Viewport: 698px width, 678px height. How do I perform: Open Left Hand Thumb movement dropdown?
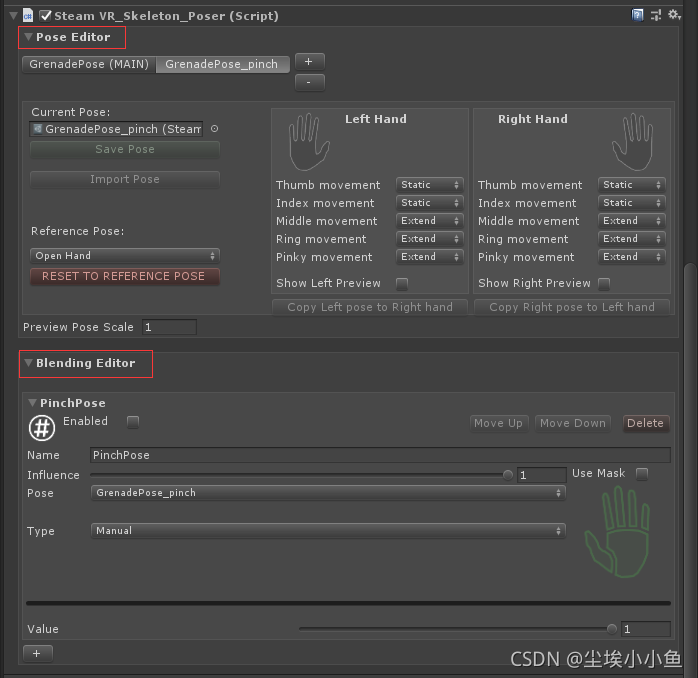click(x=430, y=185)
